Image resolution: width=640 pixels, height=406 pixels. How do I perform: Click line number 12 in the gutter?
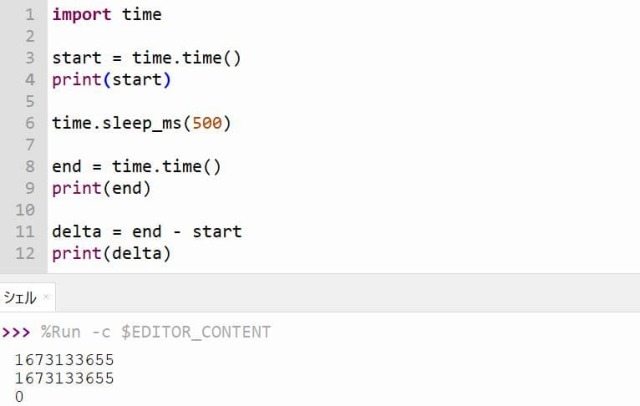coord(25,253)
